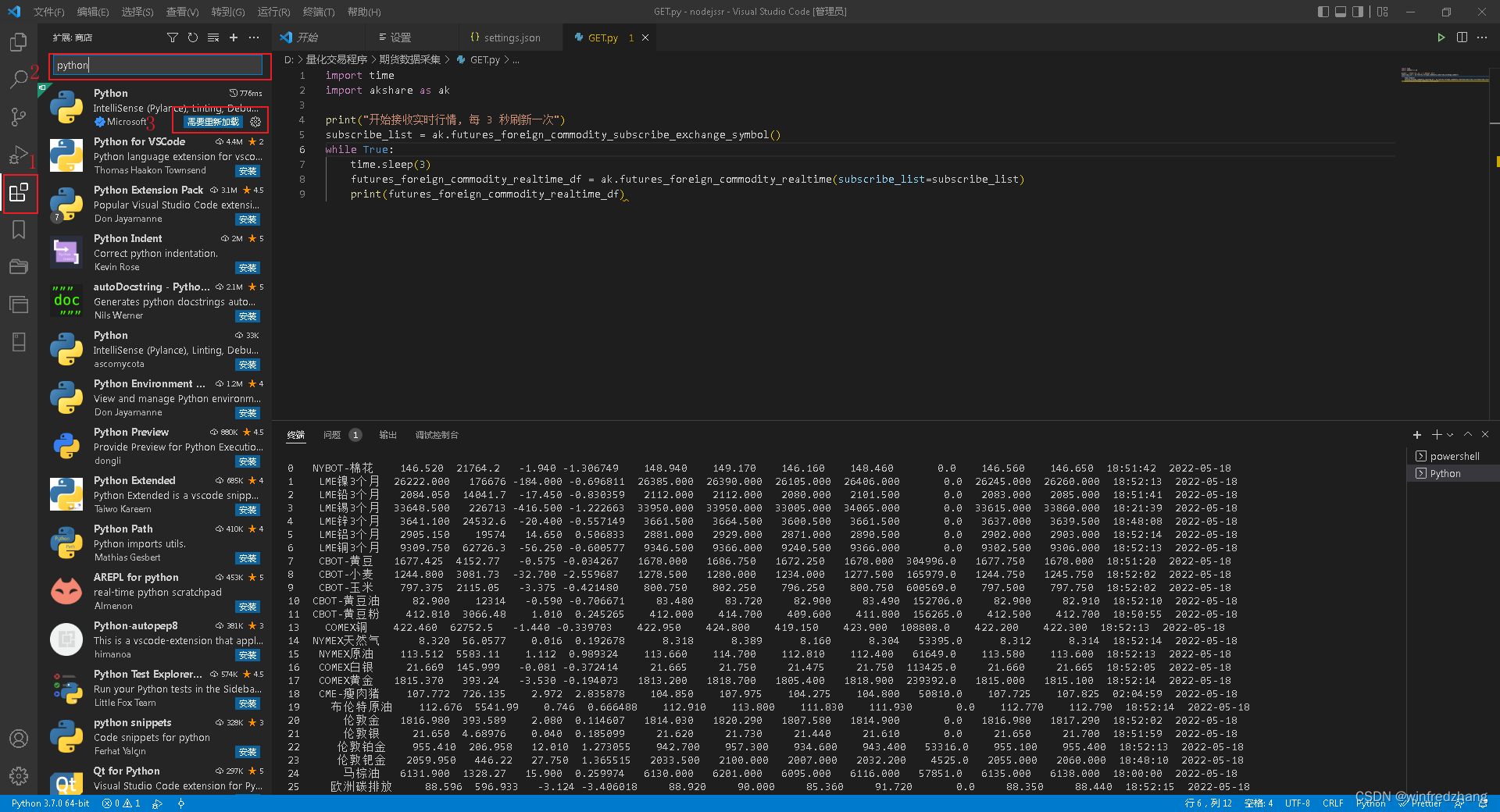Switch to the 调试控制台 panel tab
This screenshot has width=1500, height=812.
point(437,435)
